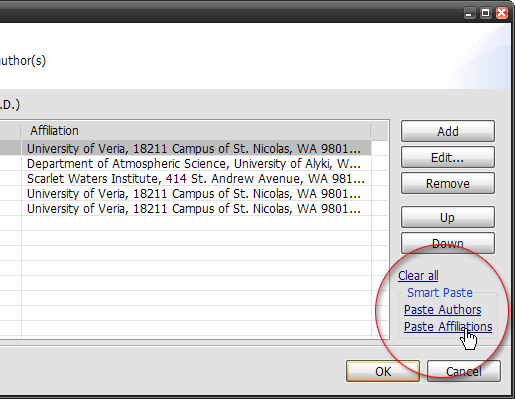This screenshot has height=399, width=515.
Task: Select the fourth University of Veria row
Action: click(196, 193)
